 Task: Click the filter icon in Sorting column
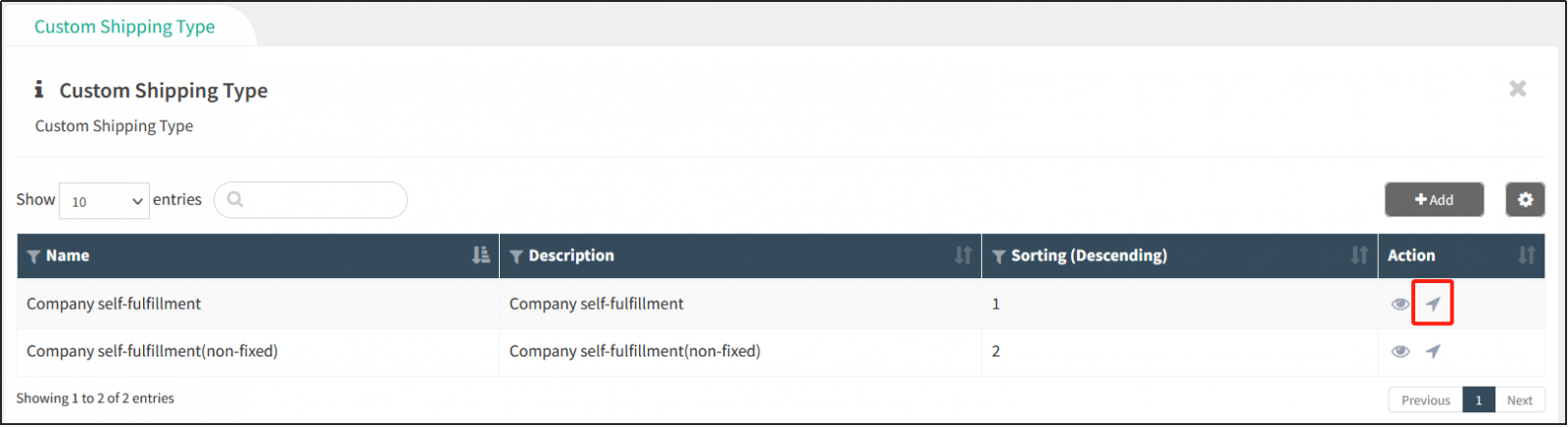click(999, 257)
